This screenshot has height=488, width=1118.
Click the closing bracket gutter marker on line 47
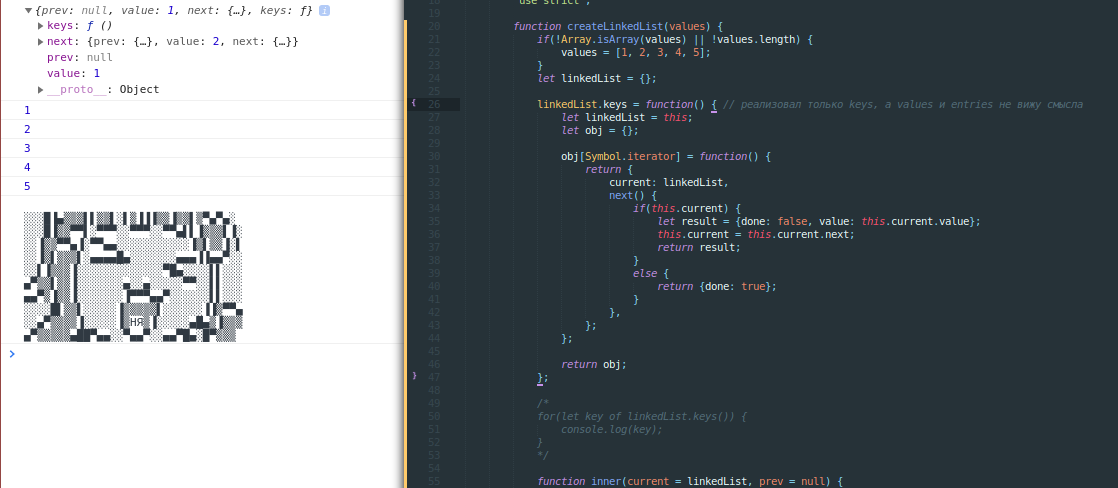pyautogui.click(x=414, y=377)
